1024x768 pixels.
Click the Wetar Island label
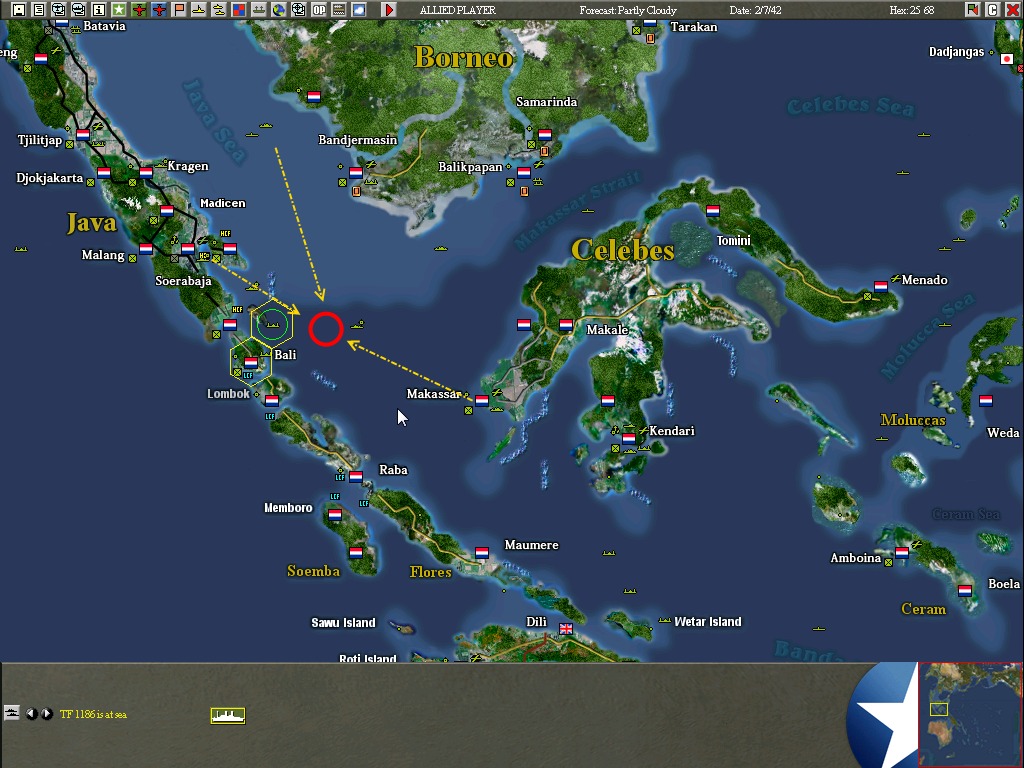[x=708, y=622]
